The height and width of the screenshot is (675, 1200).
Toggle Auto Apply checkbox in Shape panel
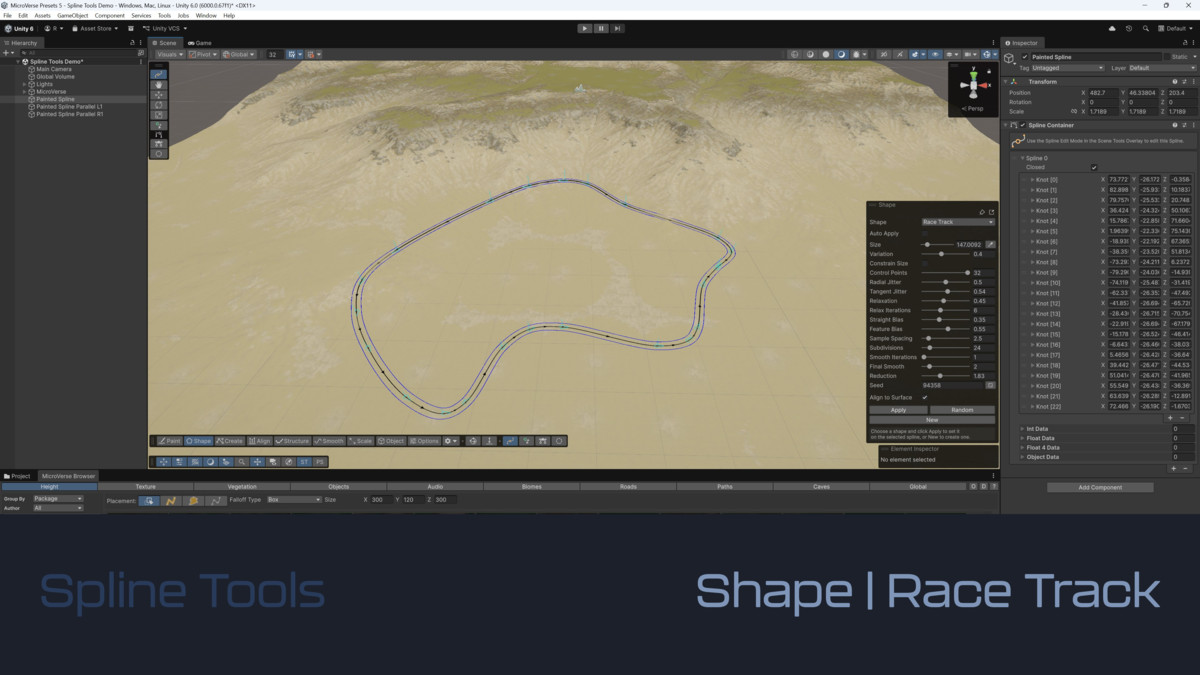(925, 233)
